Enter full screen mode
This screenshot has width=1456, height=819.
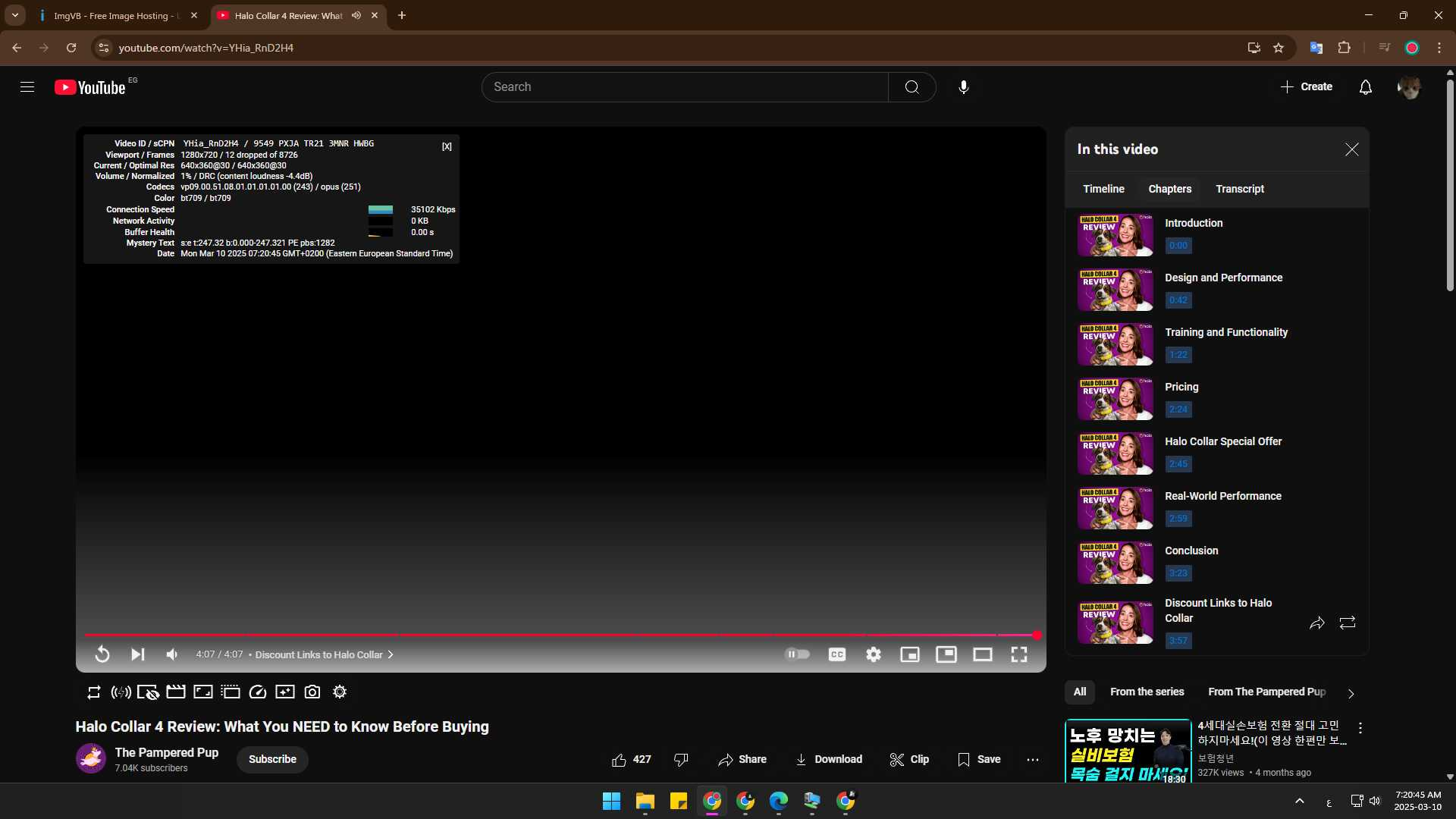click(x=1019, y=654)
